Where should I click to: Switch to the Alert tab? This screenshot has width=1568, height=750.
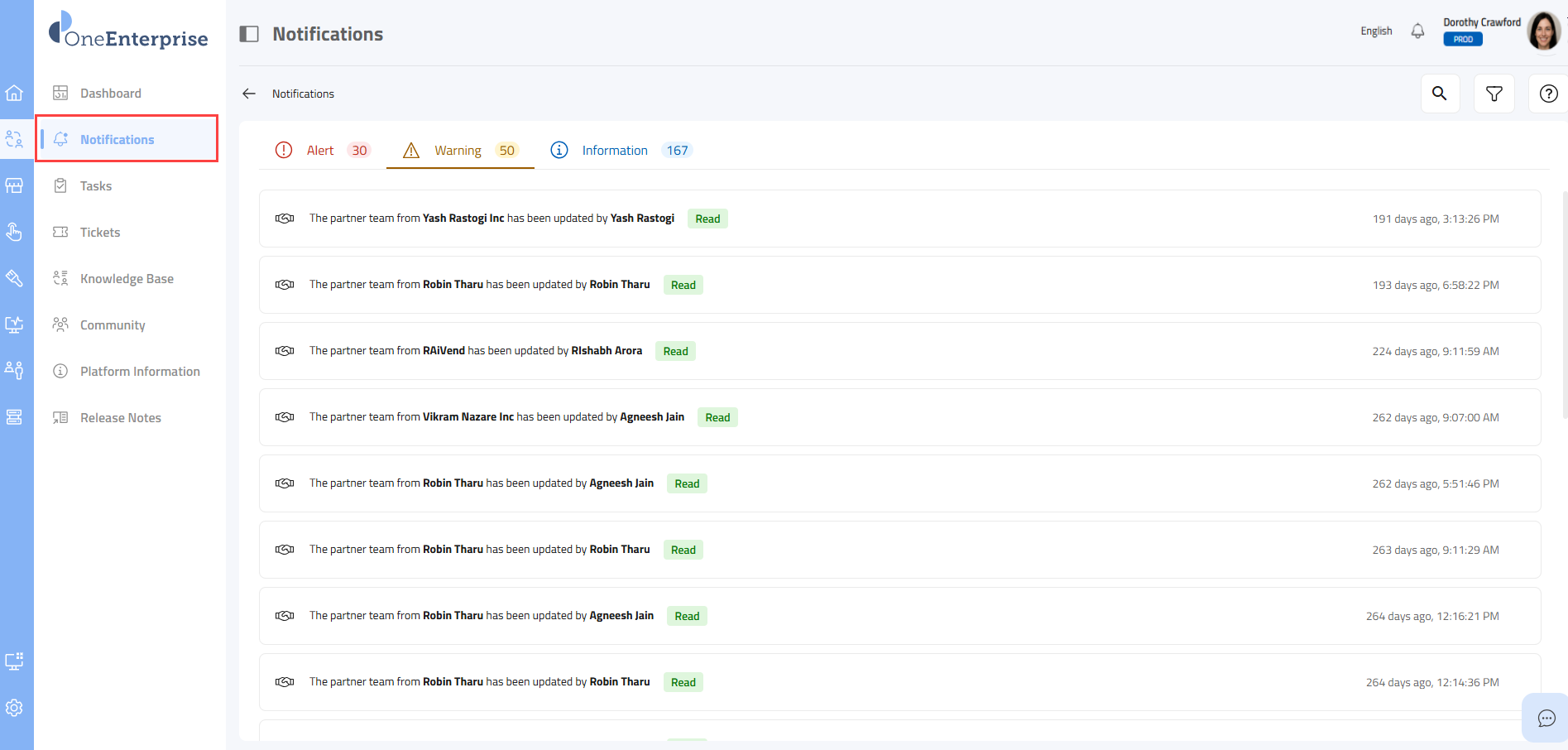coord(322,151)
